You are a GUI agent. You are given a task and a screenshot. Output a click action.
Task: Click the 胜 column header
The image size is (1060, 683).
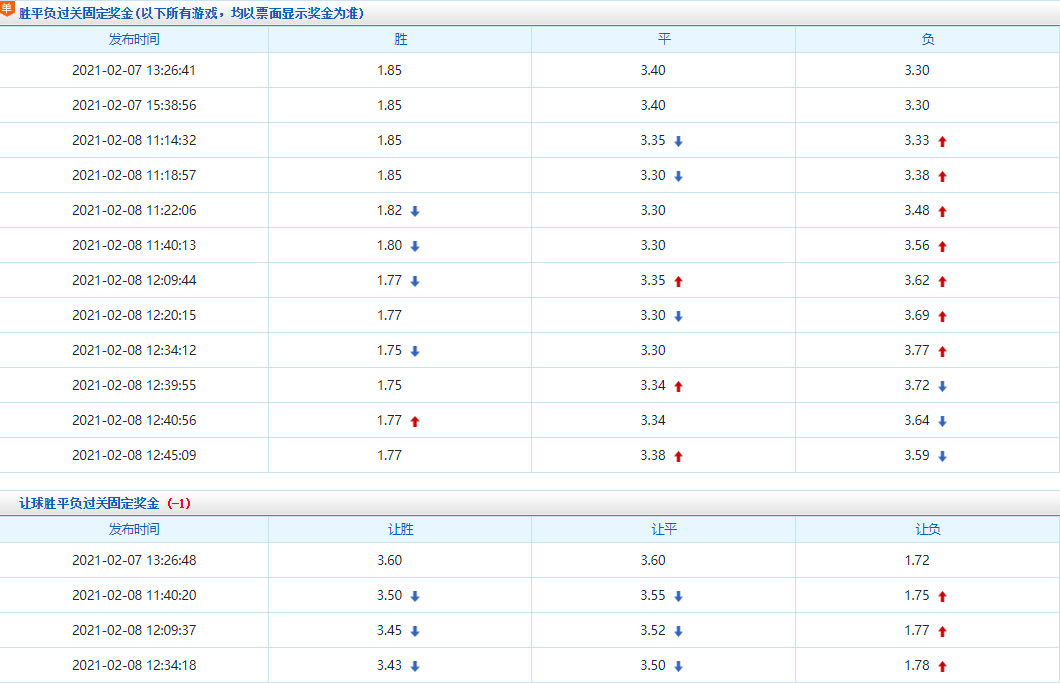400,39
